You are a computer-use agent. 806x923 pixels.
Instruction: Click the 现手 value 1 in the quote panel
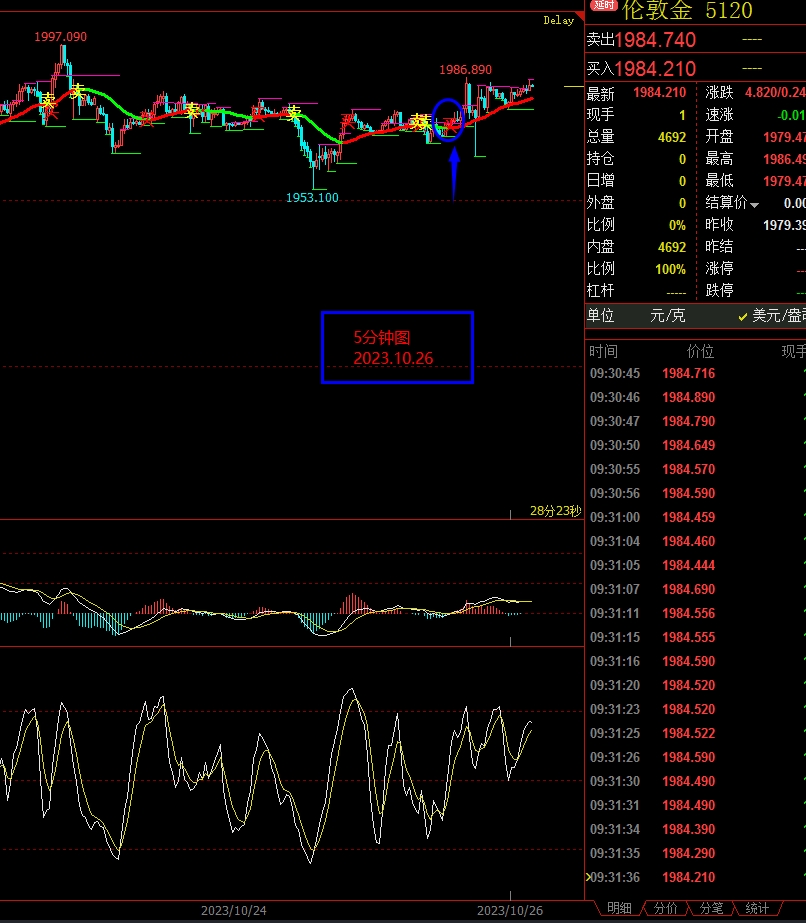(x=682, y=115)
